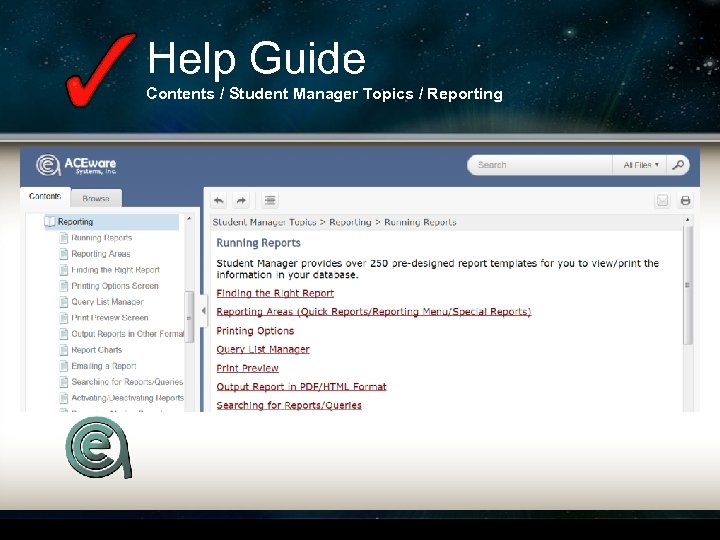The width and height of the screenshot is (720, 540).
Task: Click the Reporting book icon in tree
Action: [x=50, y=222]
